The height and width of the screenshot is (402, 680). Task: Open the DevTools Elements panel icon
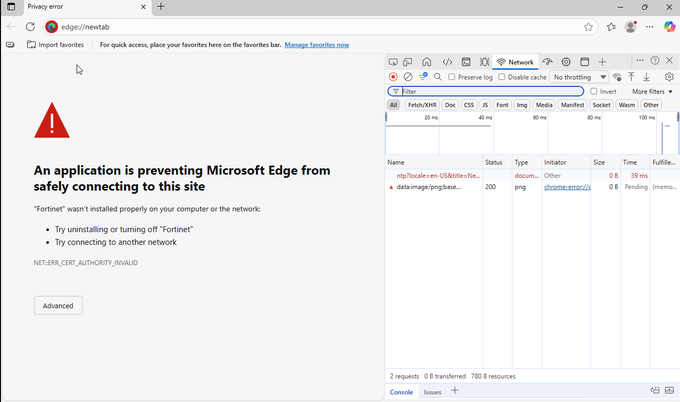(447, 62)
